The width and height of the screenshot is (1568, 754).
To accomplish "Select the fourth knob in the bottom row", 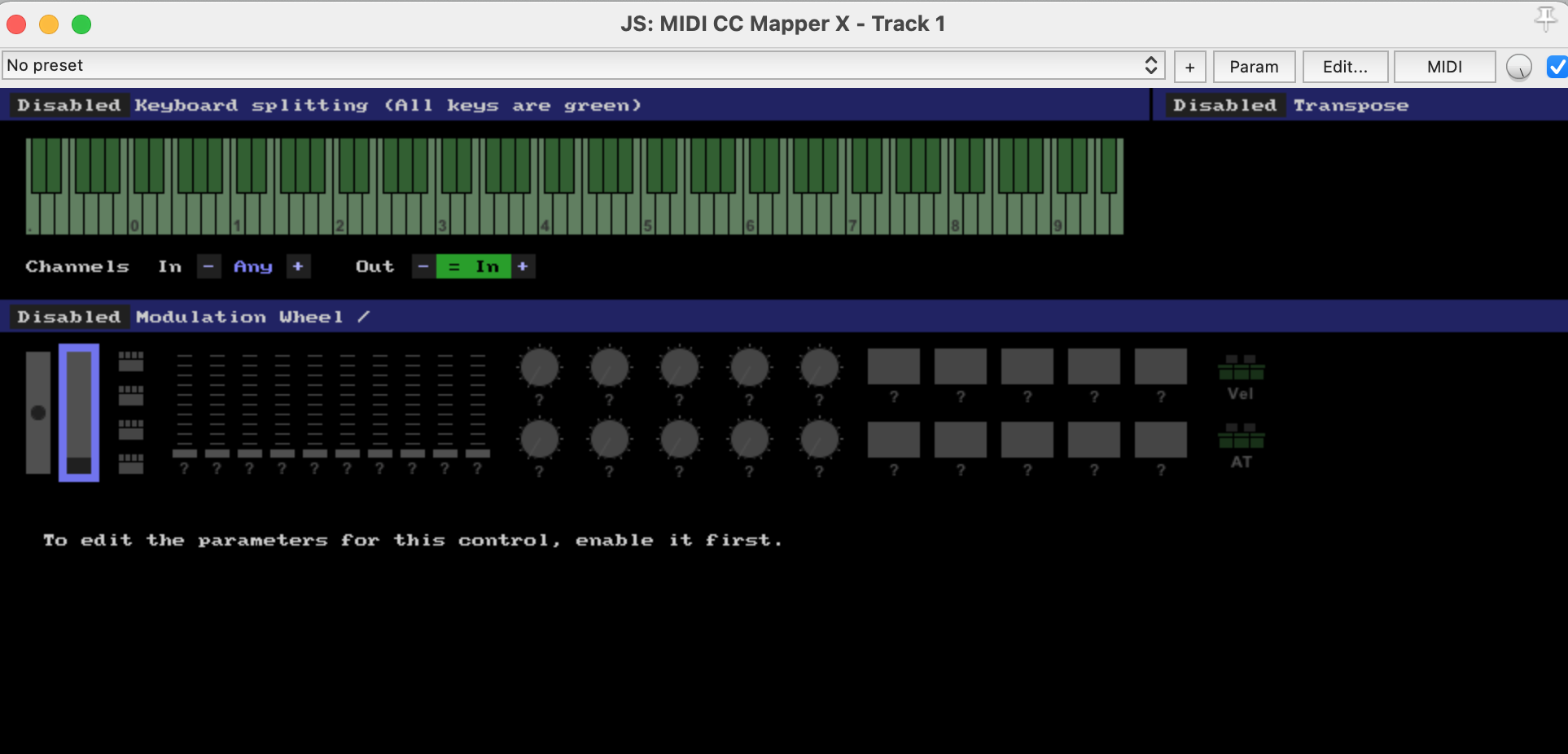I will point(749,441).
